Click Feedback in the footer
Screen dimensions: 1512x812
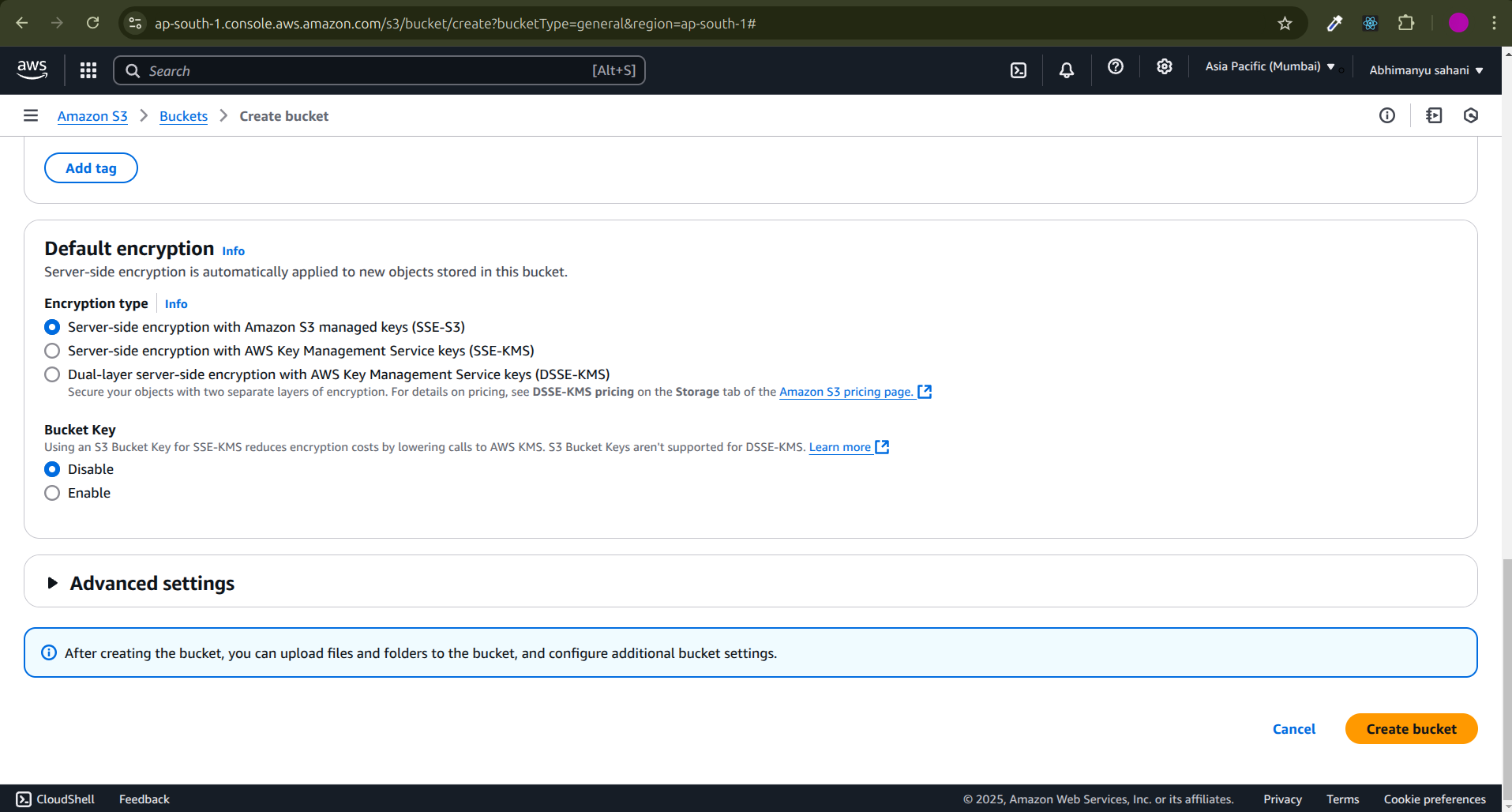pyautogui.click(x=144, y=799)
